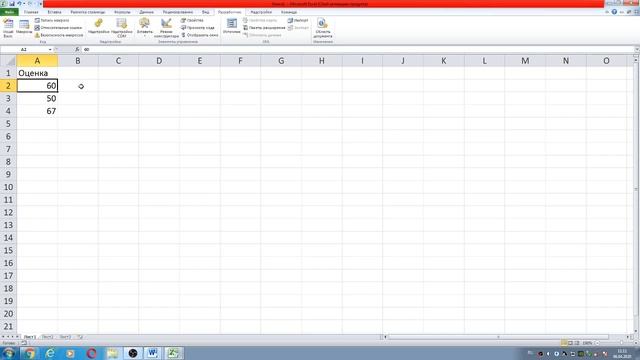Select column D header
The image size is (640, 360).
159,61
